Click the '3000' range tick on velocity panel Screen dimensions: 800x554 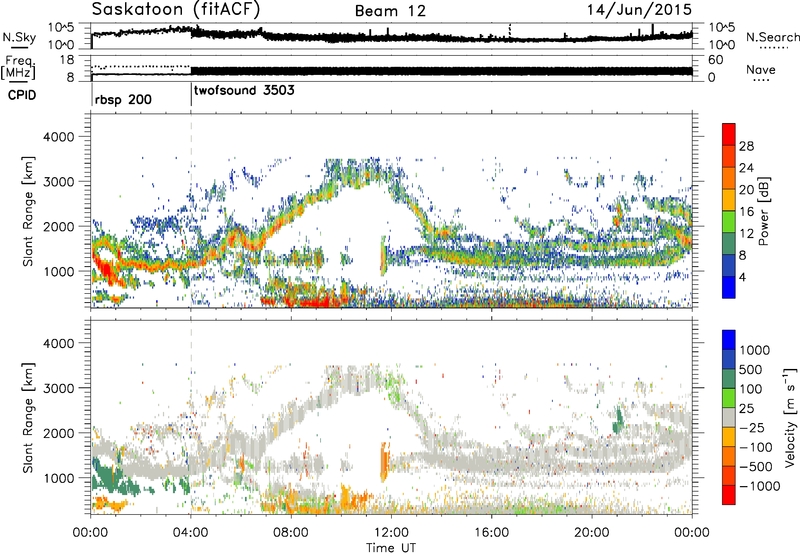pyautogui.click(x=58, y=388)
